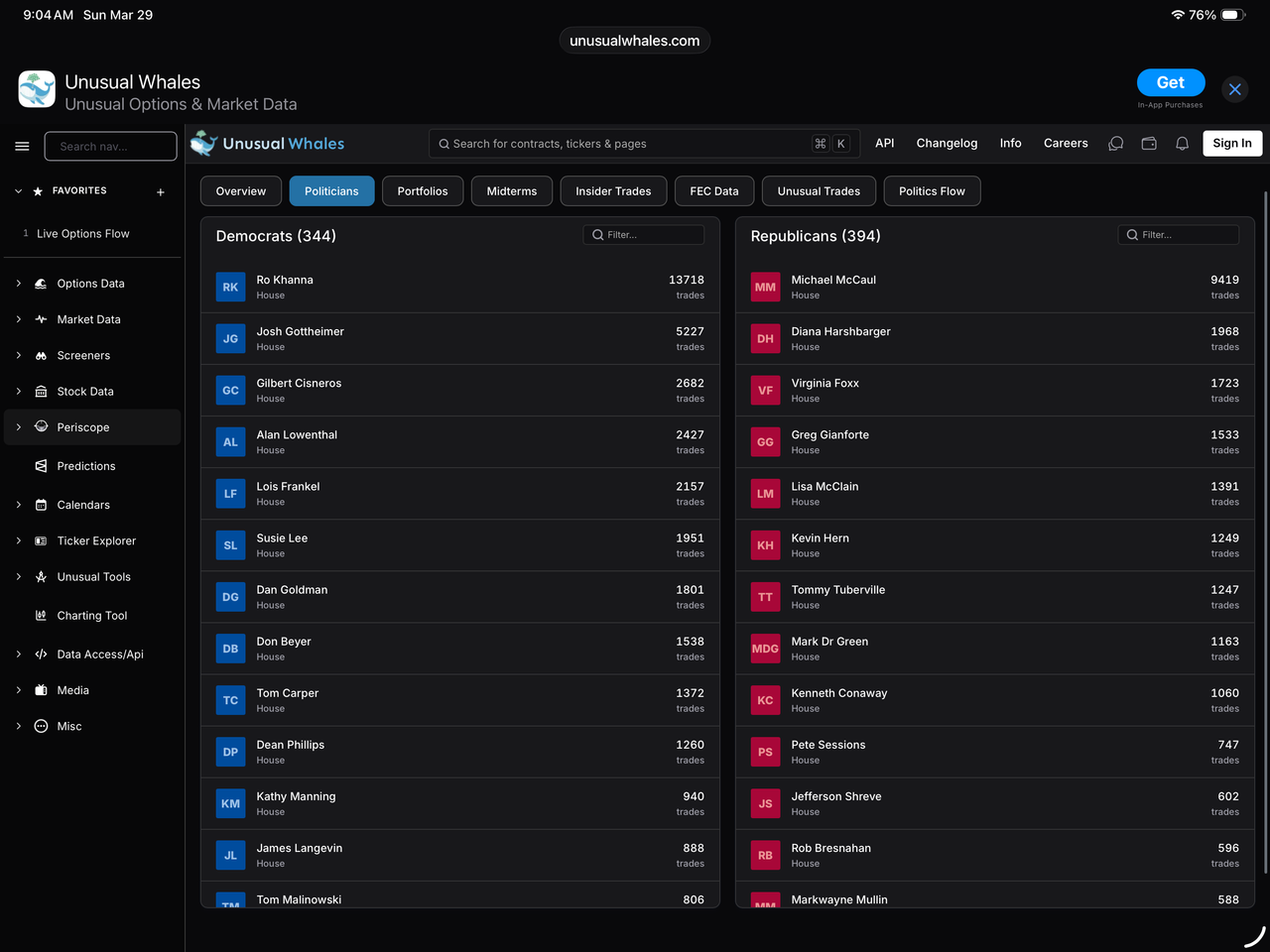Screen dimensions: 1270x952
Task: Expand the Market Data chevron
Action: click(x=18, y=319)
